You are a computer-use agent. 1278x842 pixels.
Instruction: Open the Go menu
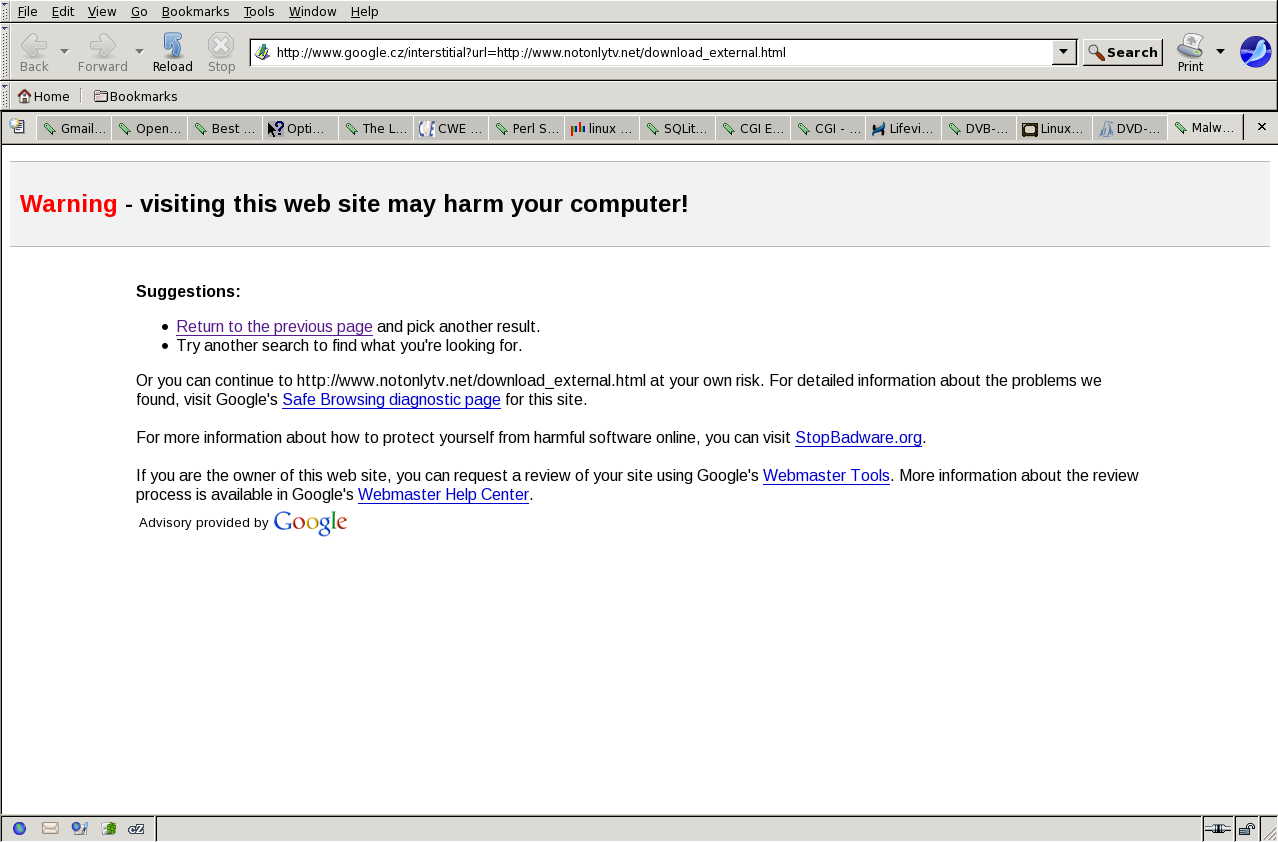click(x=139, y=11)
